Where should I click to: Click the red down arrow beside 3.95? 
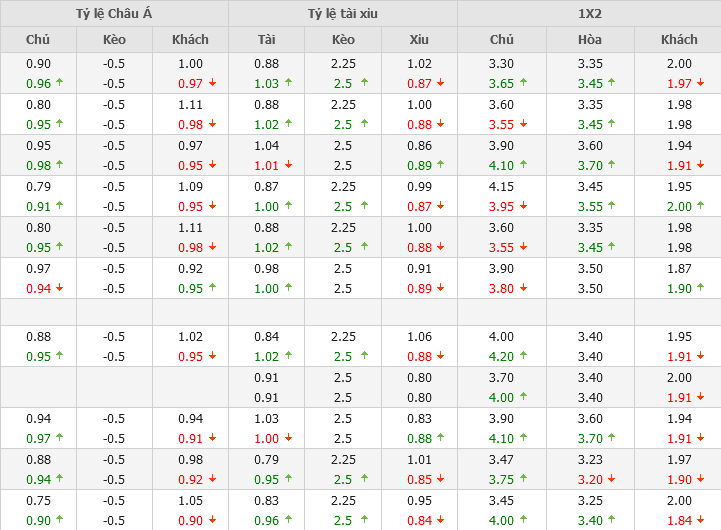[x=523, y=207]
